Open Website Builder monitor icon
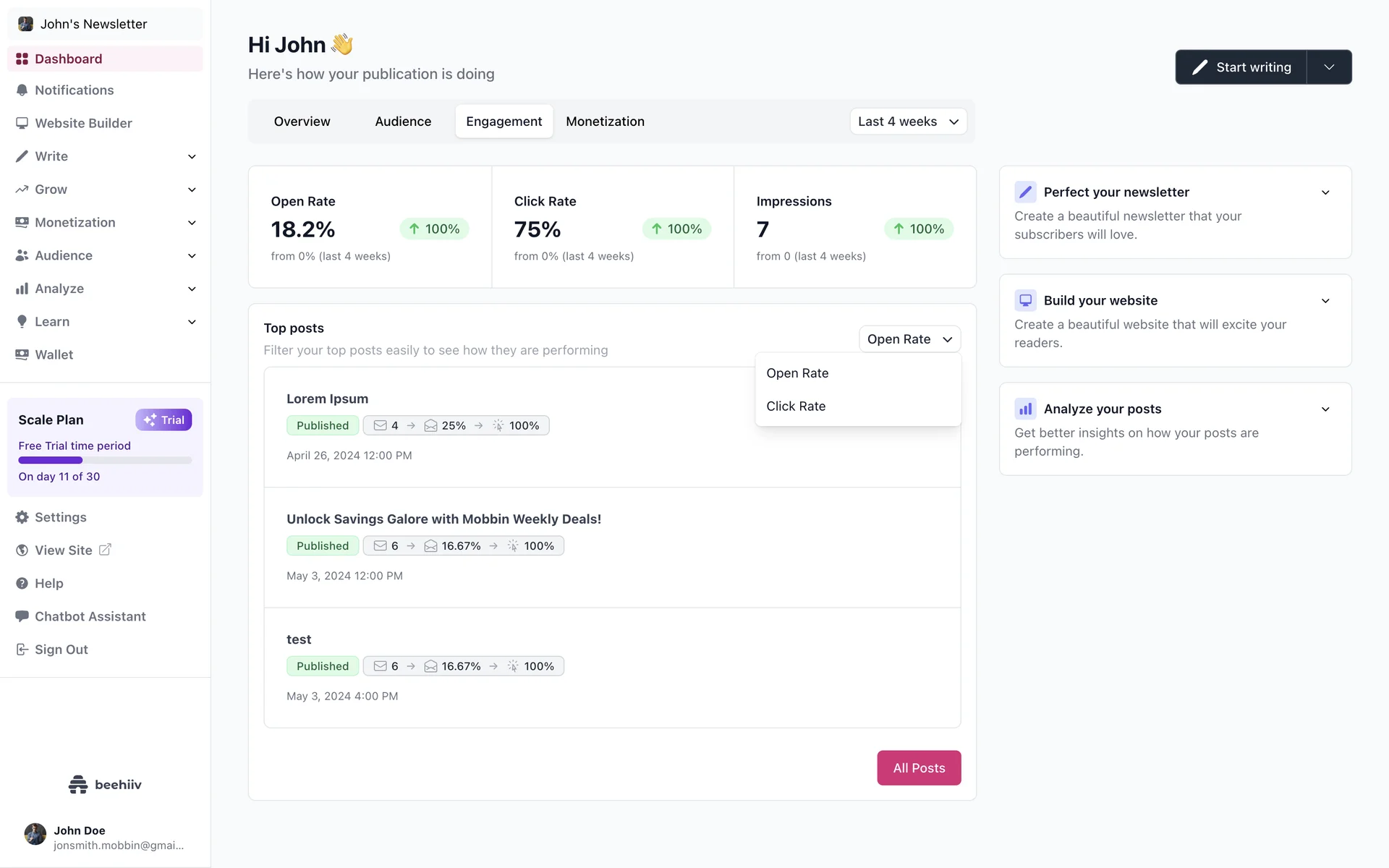Screen dimensions: 1389x868 point(22,124)
